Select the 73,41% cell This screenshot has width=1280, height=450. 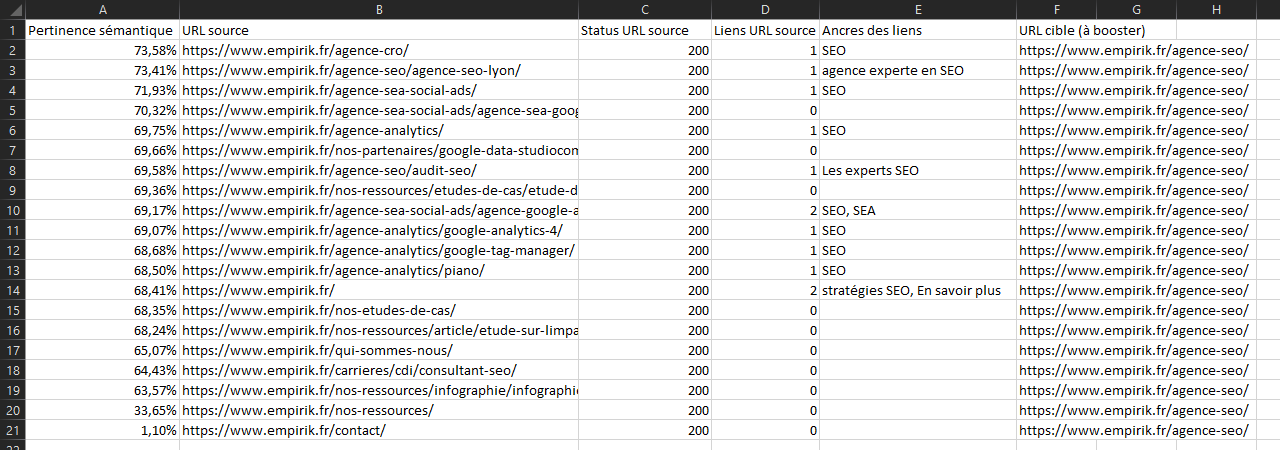tap(102, 70)
